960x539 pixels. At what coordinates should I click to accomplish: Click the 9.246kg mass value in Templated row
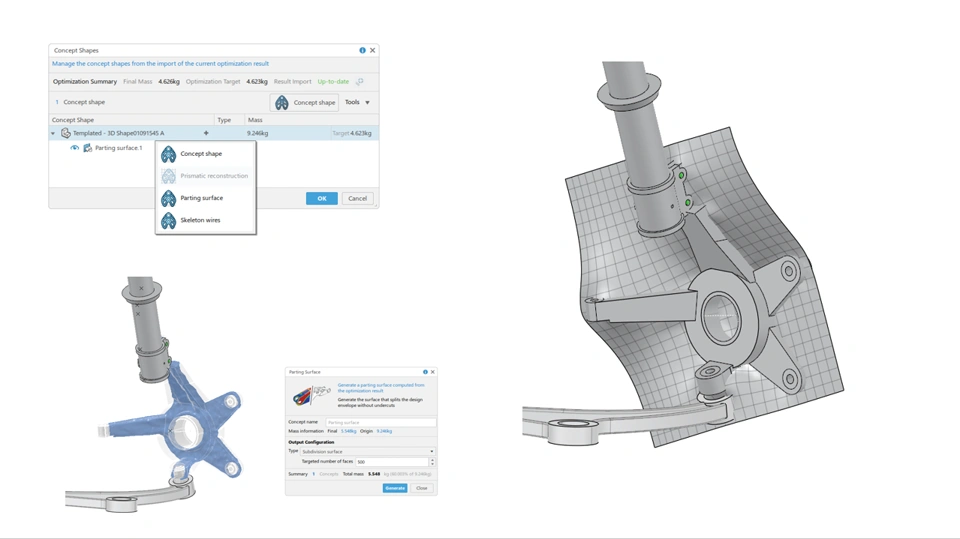coord(257,133)
